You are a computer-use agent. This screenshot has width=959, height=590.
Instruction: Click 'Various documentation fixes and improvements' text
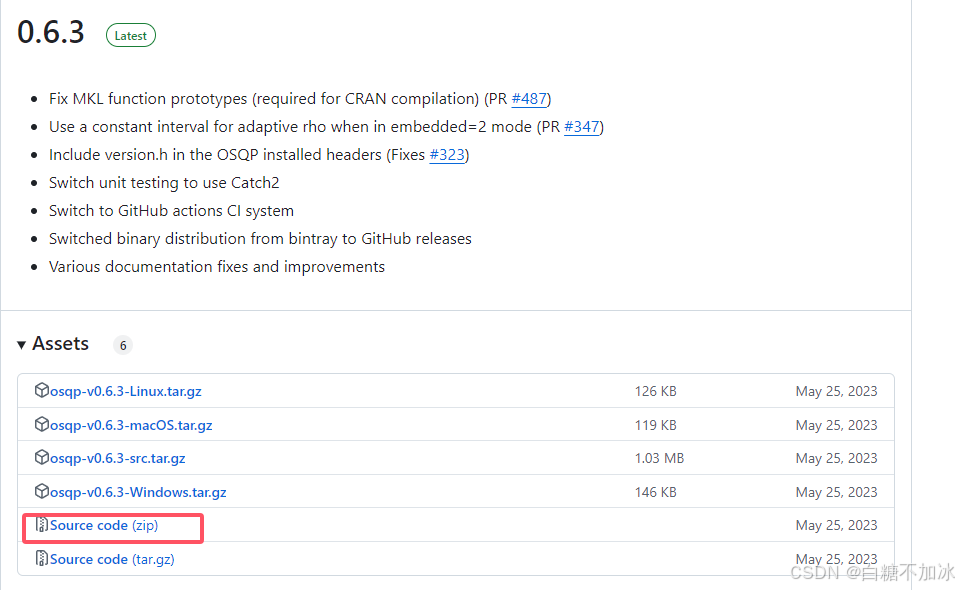coord(217,267)
